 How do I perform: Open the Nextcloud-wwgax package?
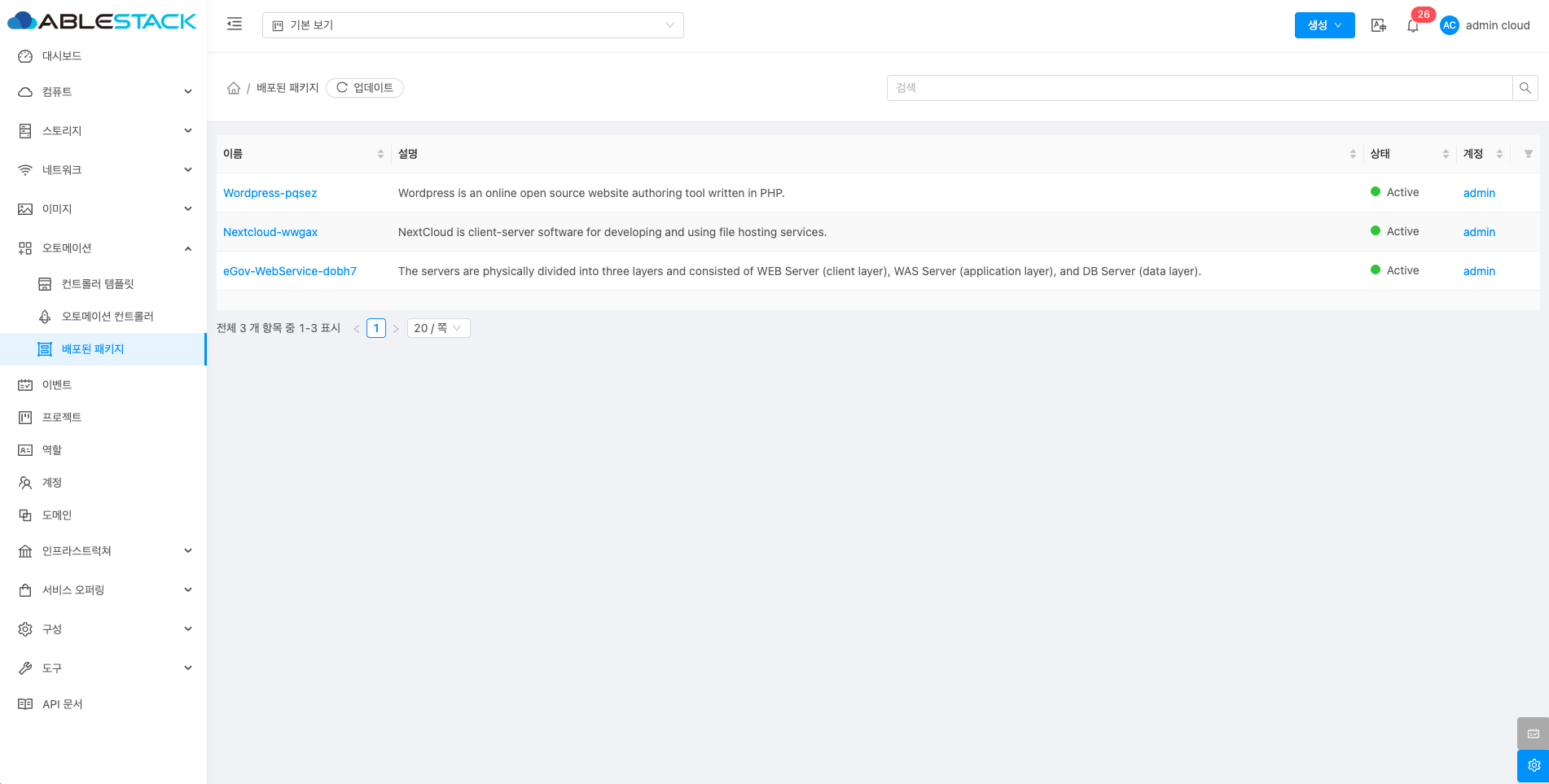270,232
